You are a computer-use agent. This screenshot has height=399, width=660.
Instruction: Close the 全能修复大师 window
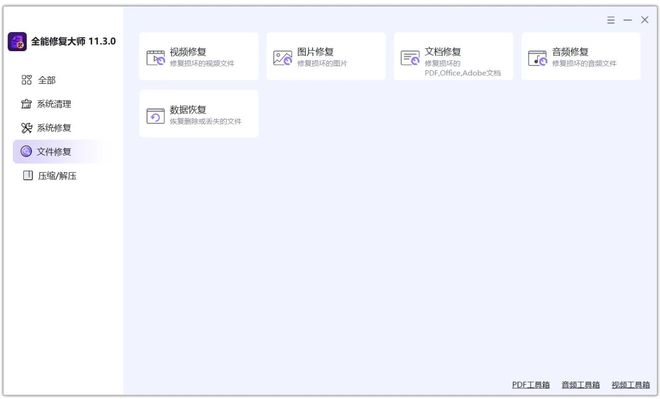coord(644,20)
